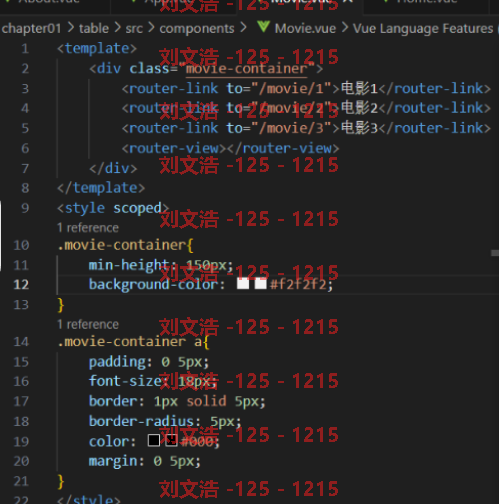Open the black color swatch after color: on line 19
Image resolution: width=499 pixels, height=504 pixels.
click(x=154, y=440)
